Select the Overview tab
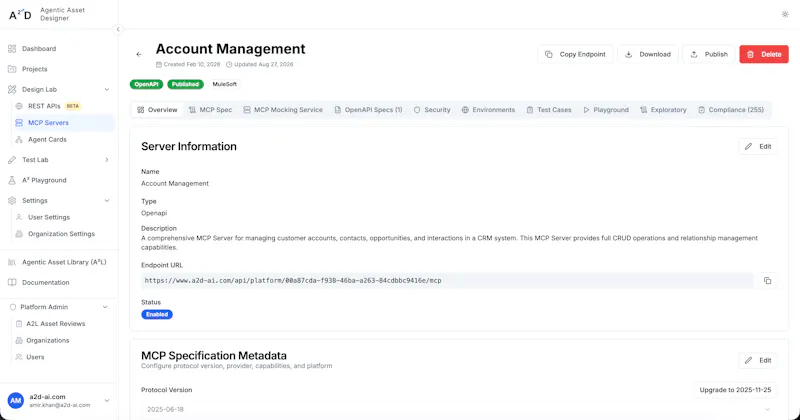The height and width of the screenshot is (420, 800). tap(157, 110)
